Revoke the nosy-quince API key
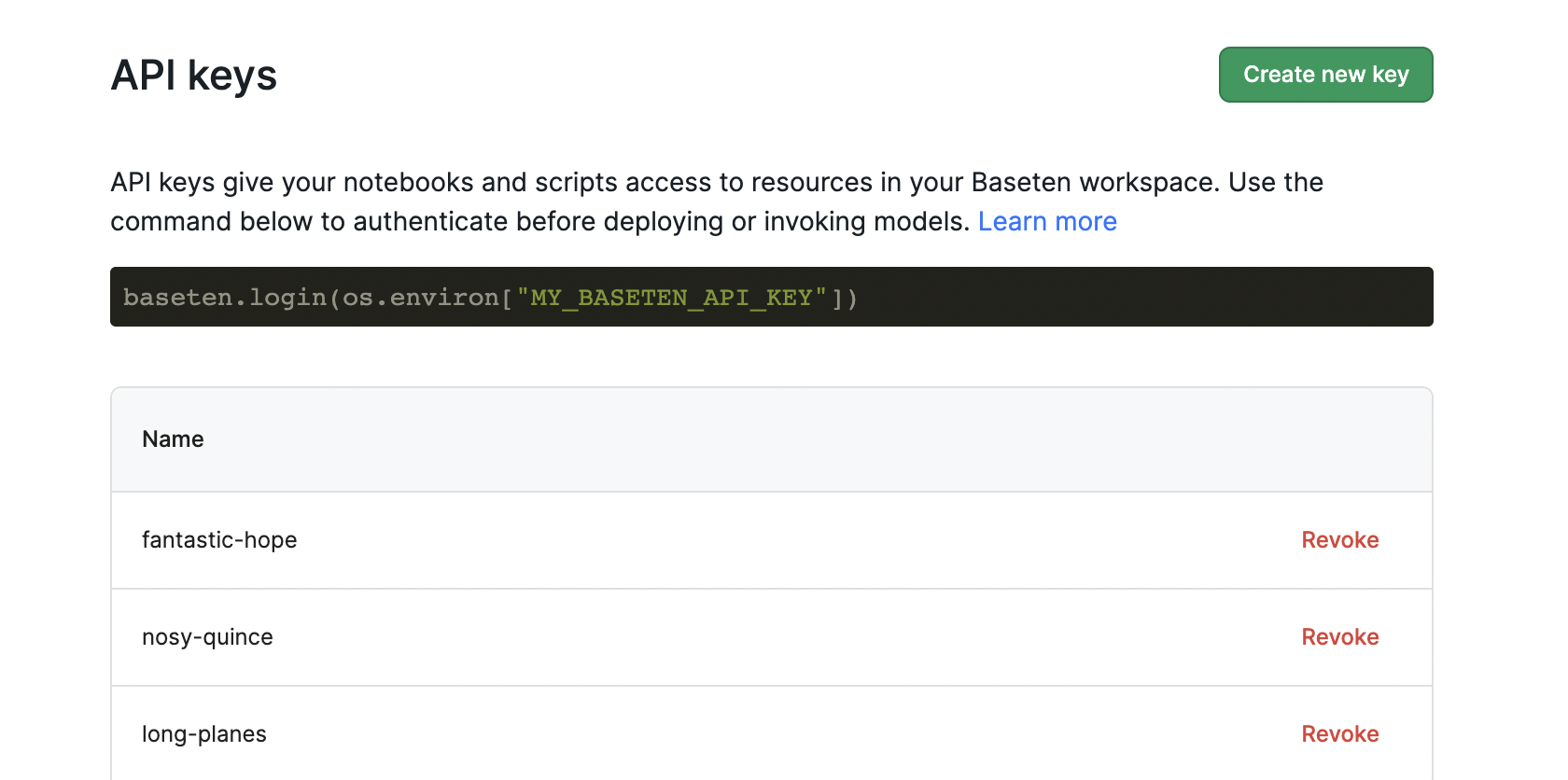 click(x=1340, y=637)
